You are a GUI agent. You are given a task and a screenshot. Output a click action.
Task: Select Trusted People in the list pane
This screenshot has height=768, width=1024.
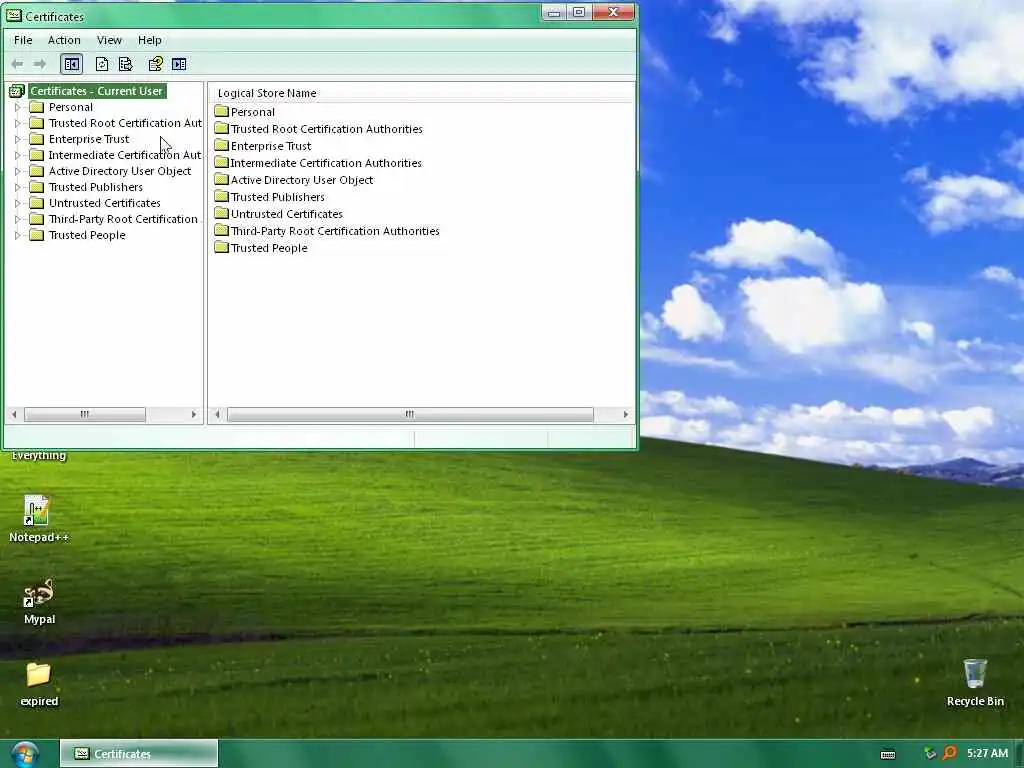[268, 248]
